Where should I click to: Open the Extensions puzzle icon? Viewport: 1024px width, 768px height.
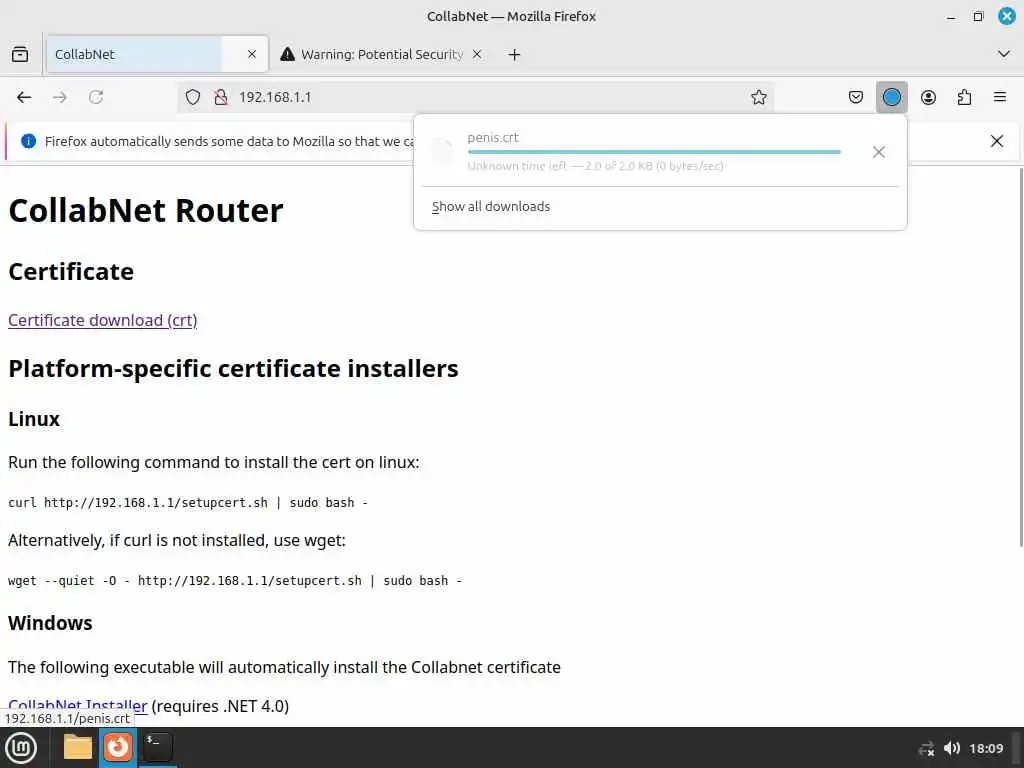pyautogui.click(x=964, y=97)
